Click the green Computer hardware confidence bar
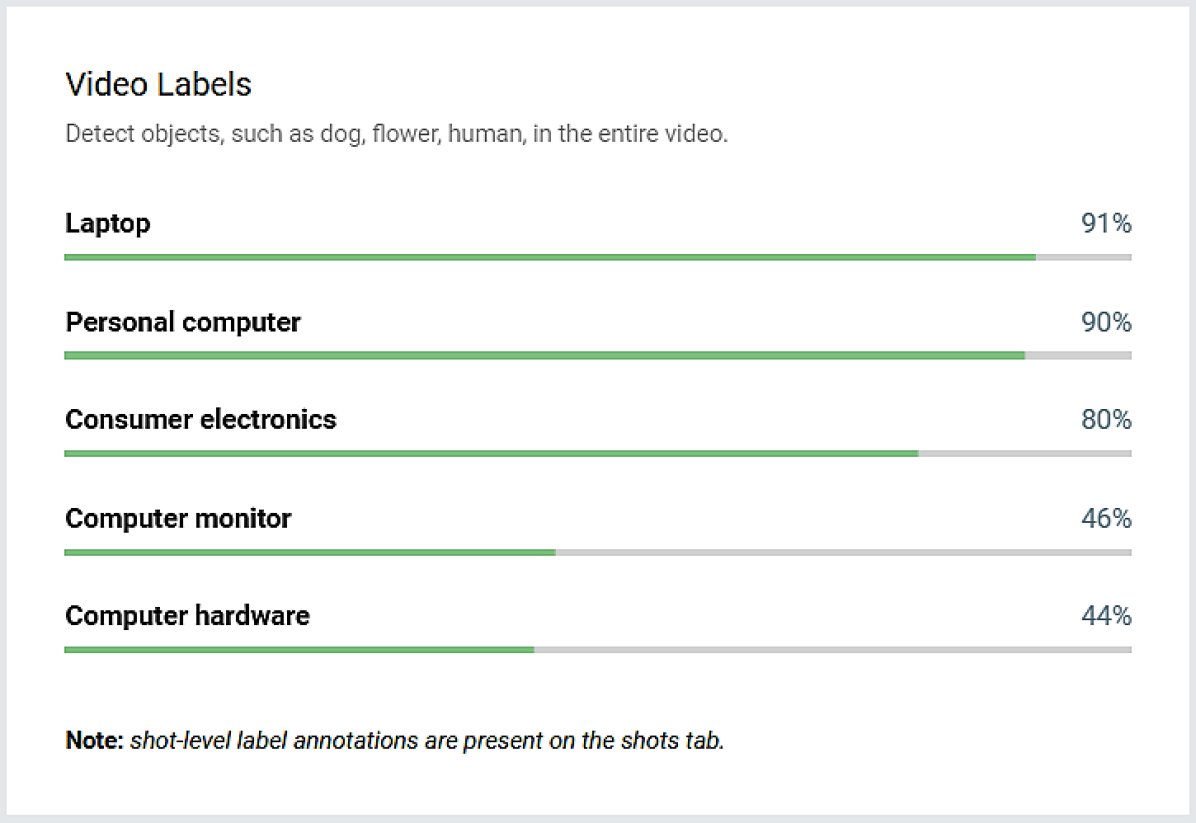This screenshot has width=1196, height=823. (x=298, y=649)
